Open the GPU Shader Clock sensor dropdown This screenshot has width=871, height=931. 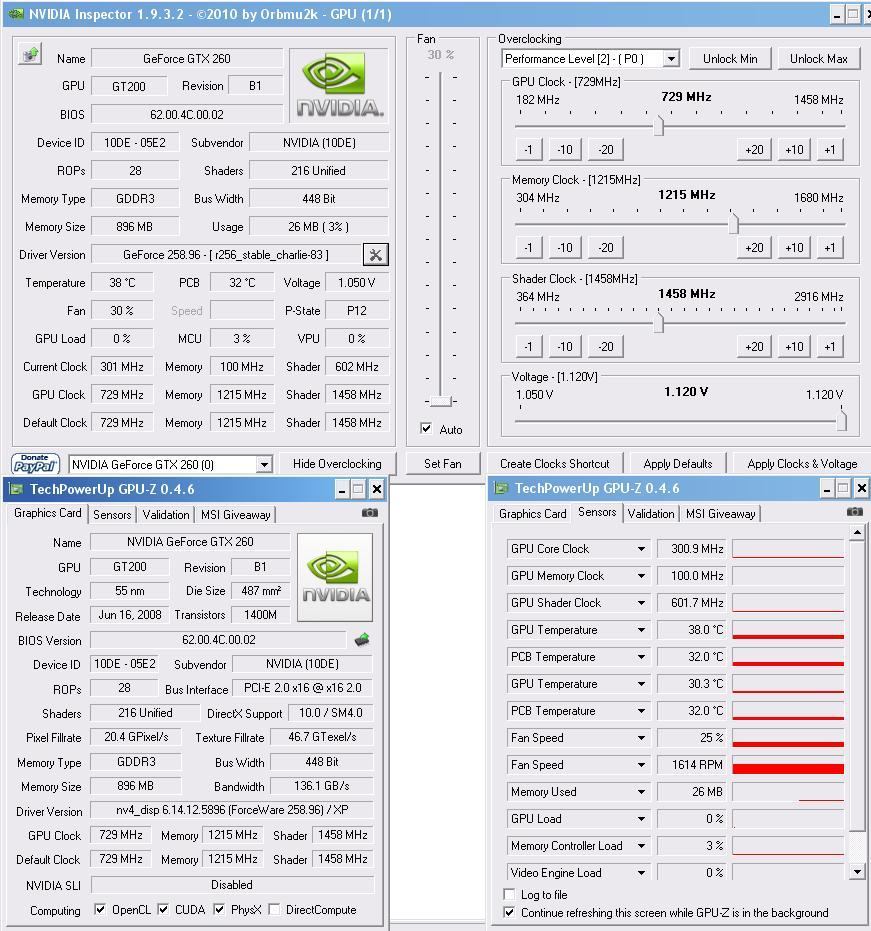point(641,603)
